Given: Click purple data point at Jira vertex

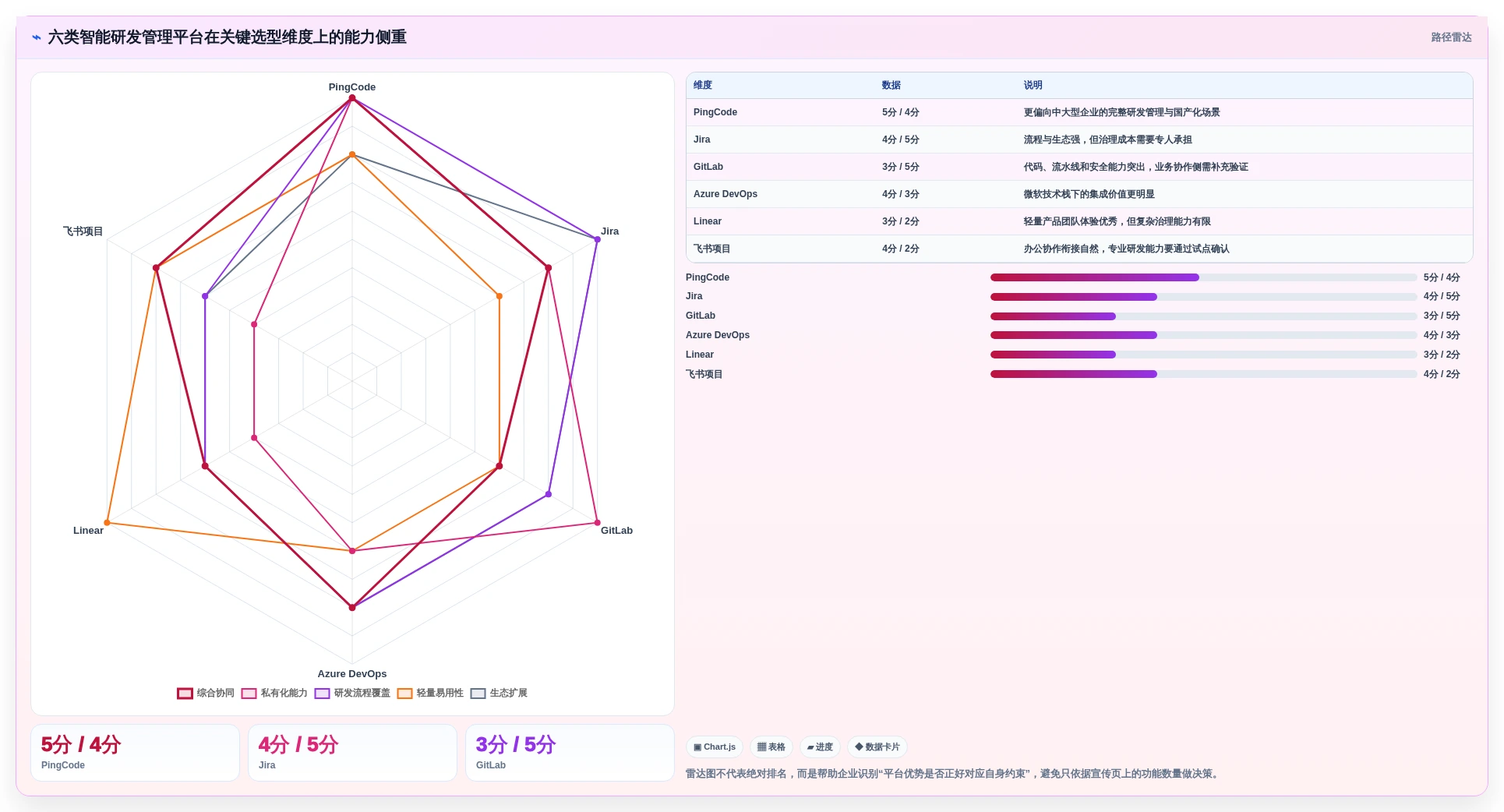Looking at the screenshot, I should [598, 240].
